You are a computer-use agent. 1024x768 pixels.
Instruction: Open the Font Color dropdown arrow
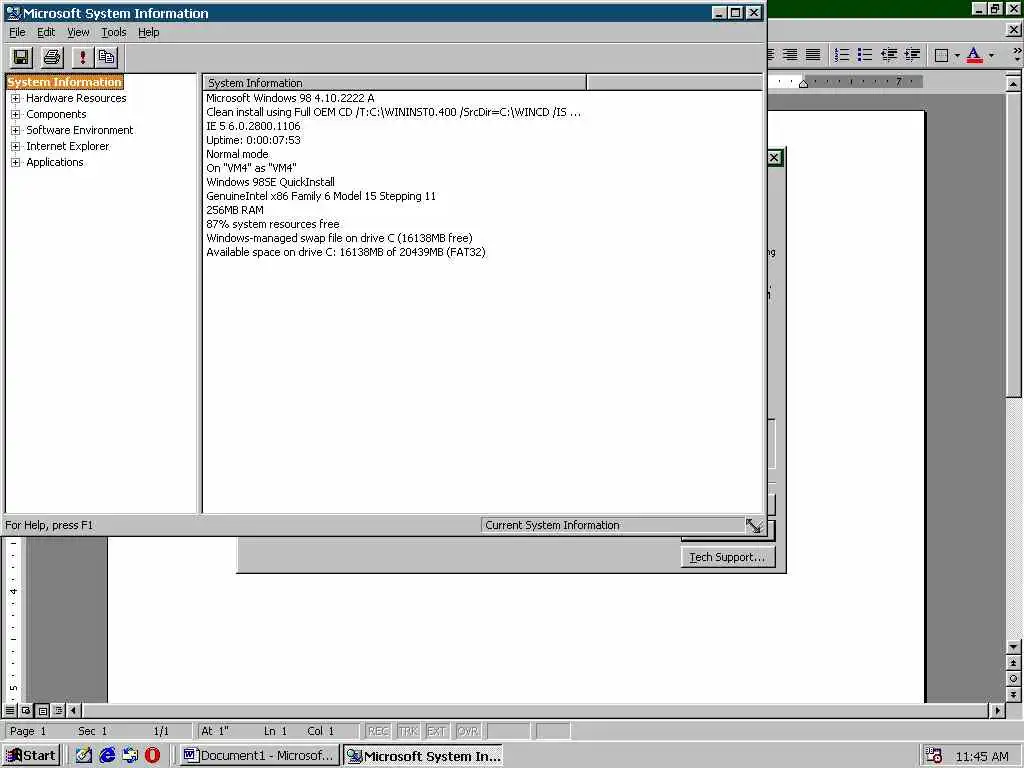991,56
